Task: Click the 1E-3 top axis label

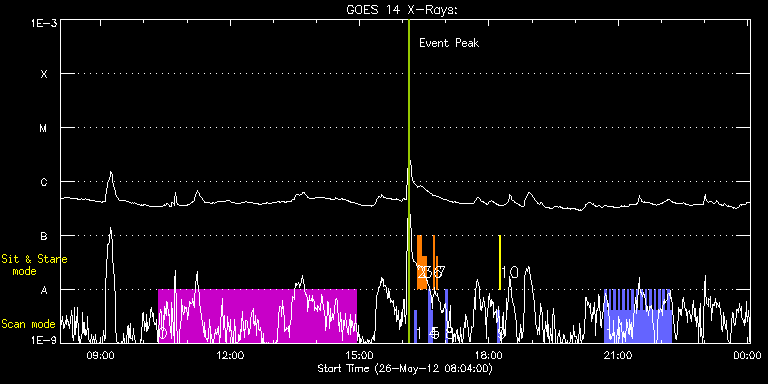Action: point(44,23)
